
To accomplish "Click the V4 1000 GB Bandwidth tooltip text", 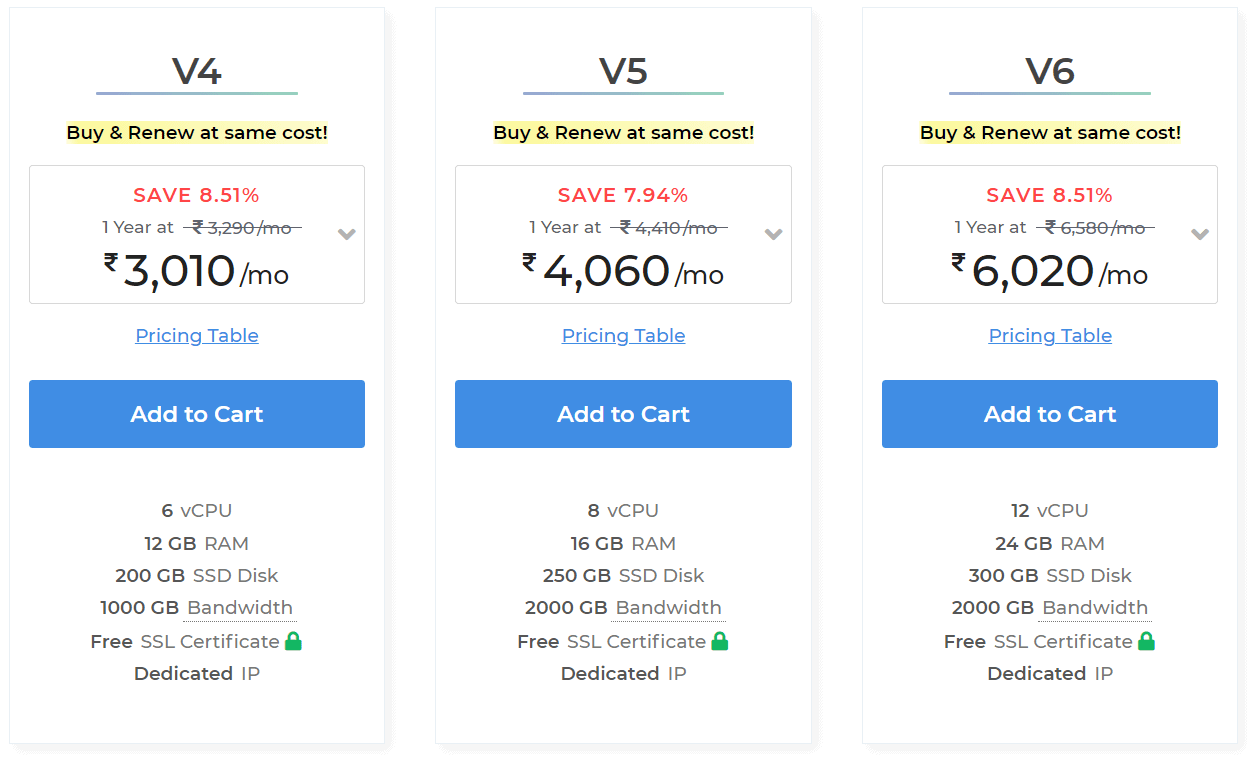I will click(x=240, y=608).
